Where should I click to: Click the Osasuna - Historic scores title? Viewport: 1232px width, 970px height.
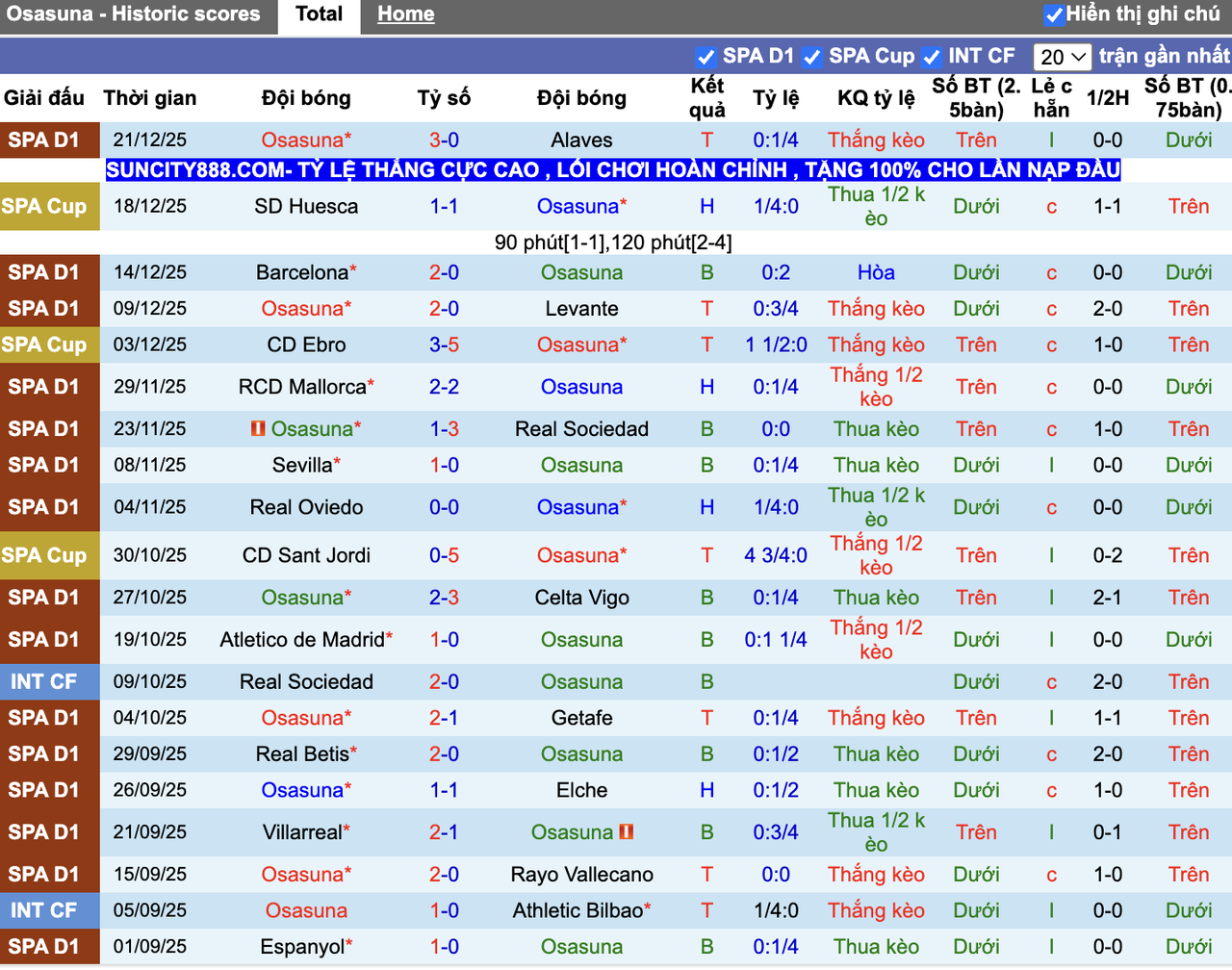[x=133, y=14]
